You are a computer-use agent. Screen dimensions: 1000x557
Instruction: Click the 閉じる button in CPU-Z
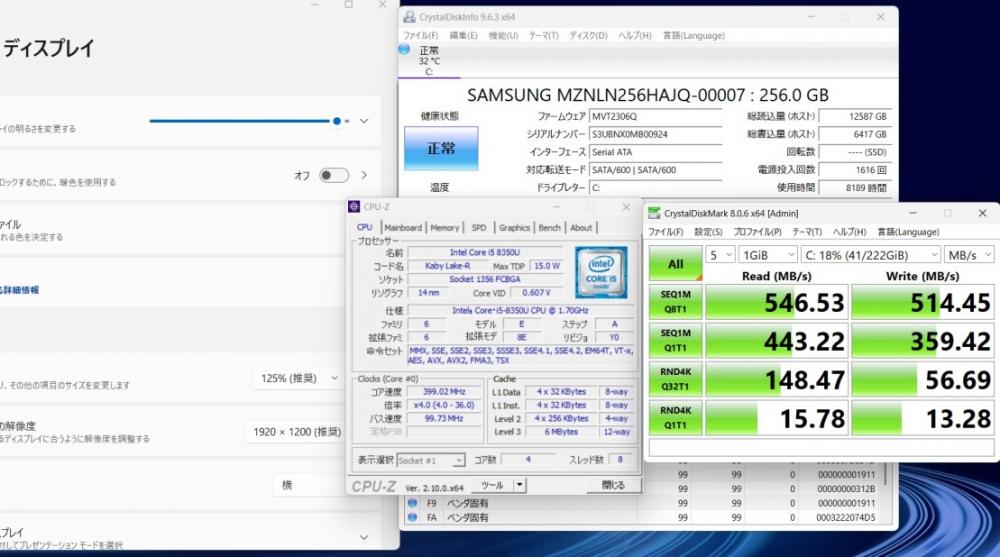click(614, 485)
